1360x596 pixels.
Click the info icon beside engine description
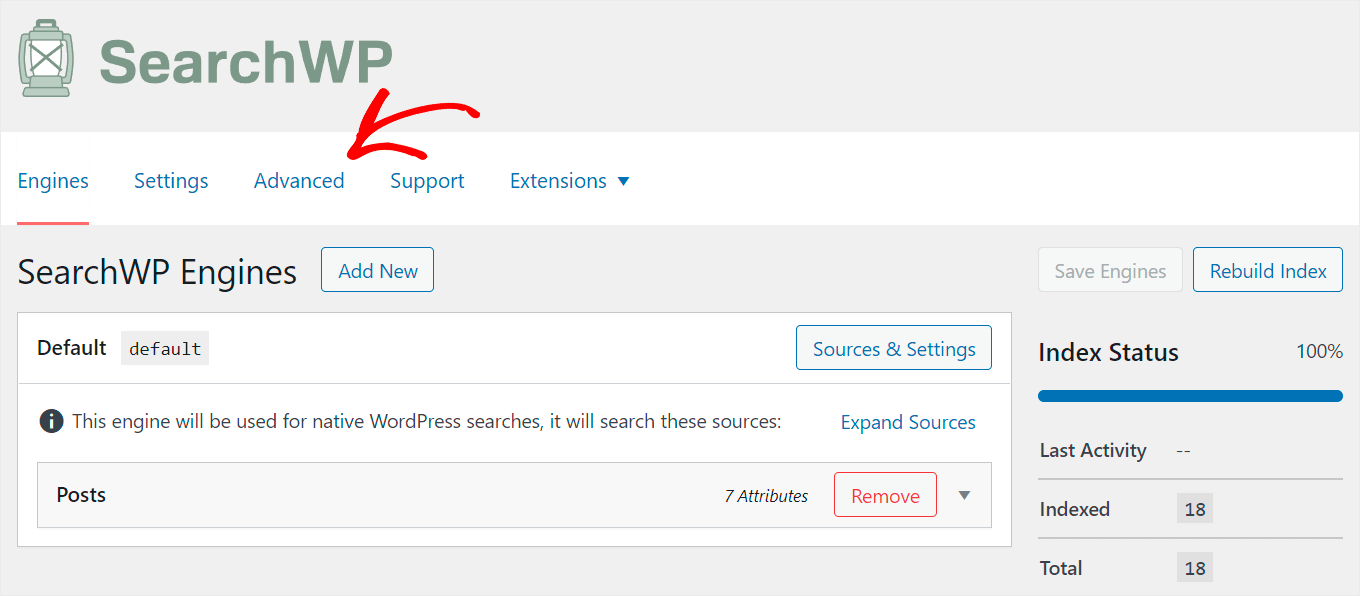[51, 421]
